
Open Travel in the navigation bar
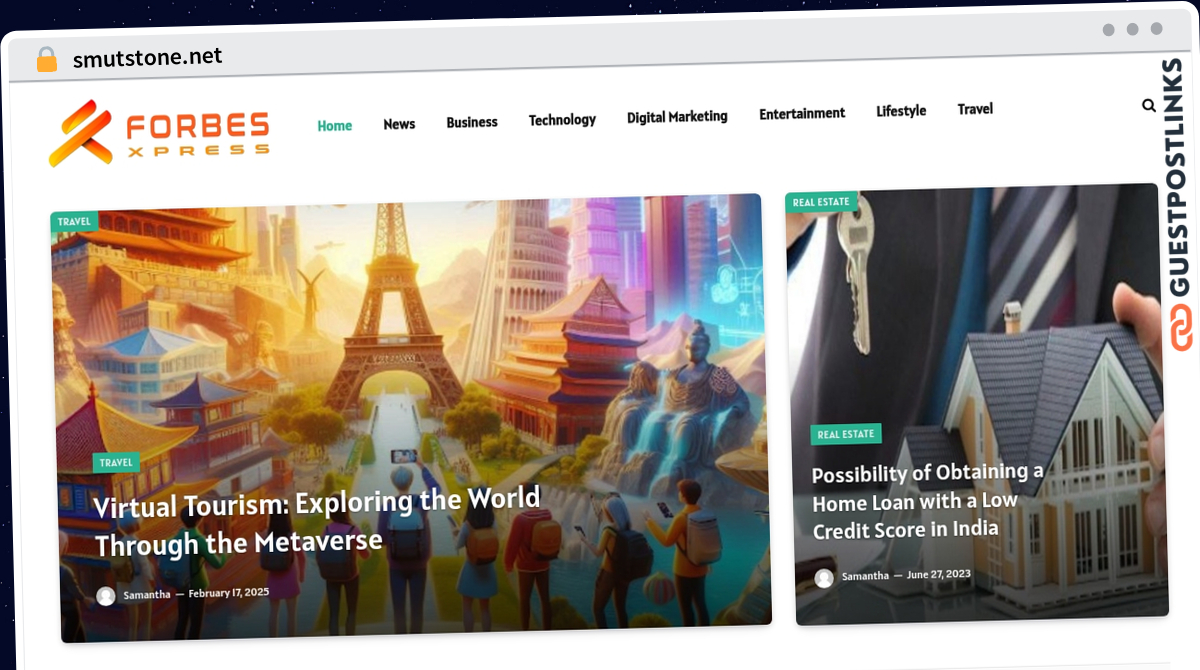[975, 109]
